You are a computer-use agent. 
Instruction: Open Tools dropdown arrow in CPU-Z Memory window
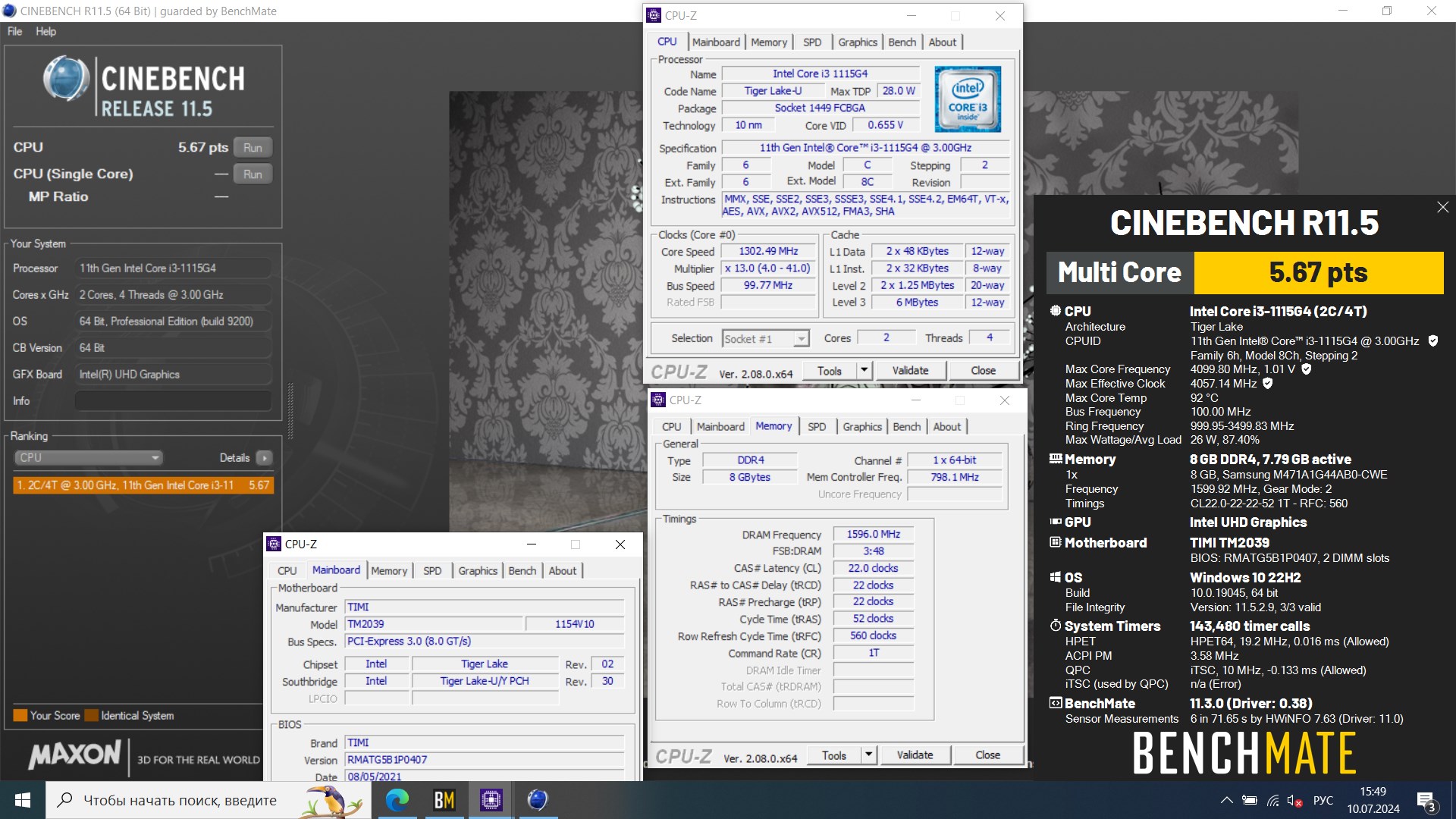pyautogui.click(x=868, y=755)
